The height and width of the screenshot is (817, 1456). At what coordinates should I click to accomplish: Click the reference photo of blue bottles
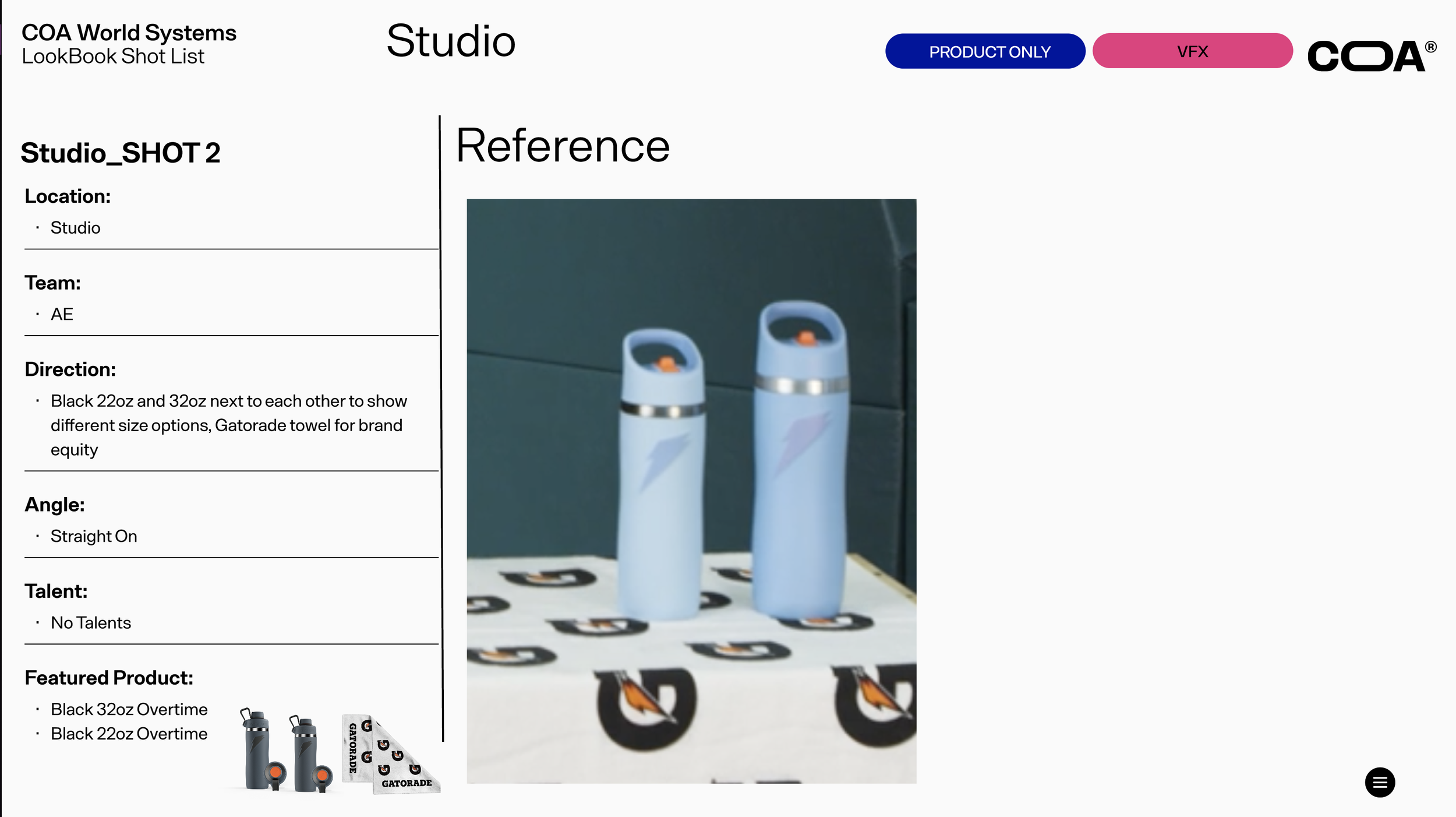691,491
